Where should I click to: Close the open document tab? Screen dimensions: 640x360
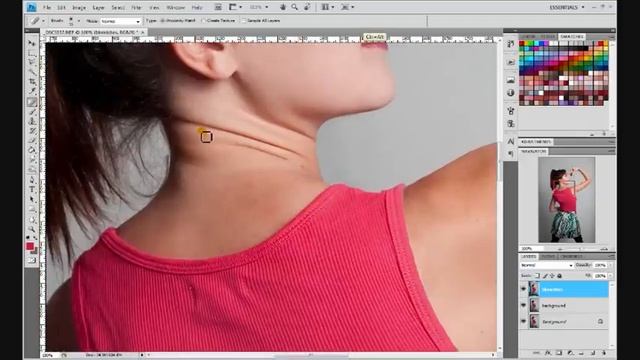click(142, 32)
